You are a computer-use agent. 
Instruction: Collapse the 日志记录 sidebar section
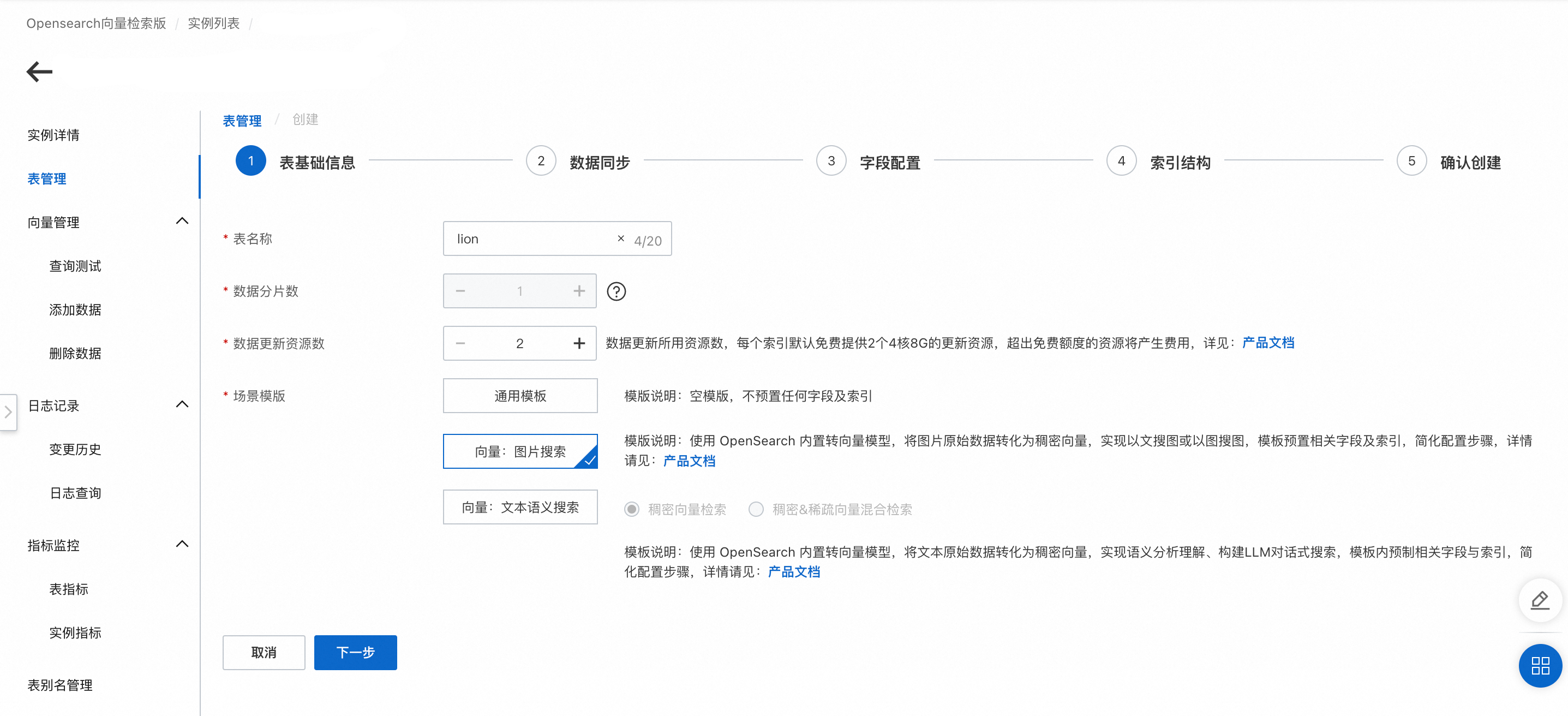(182, 405)
